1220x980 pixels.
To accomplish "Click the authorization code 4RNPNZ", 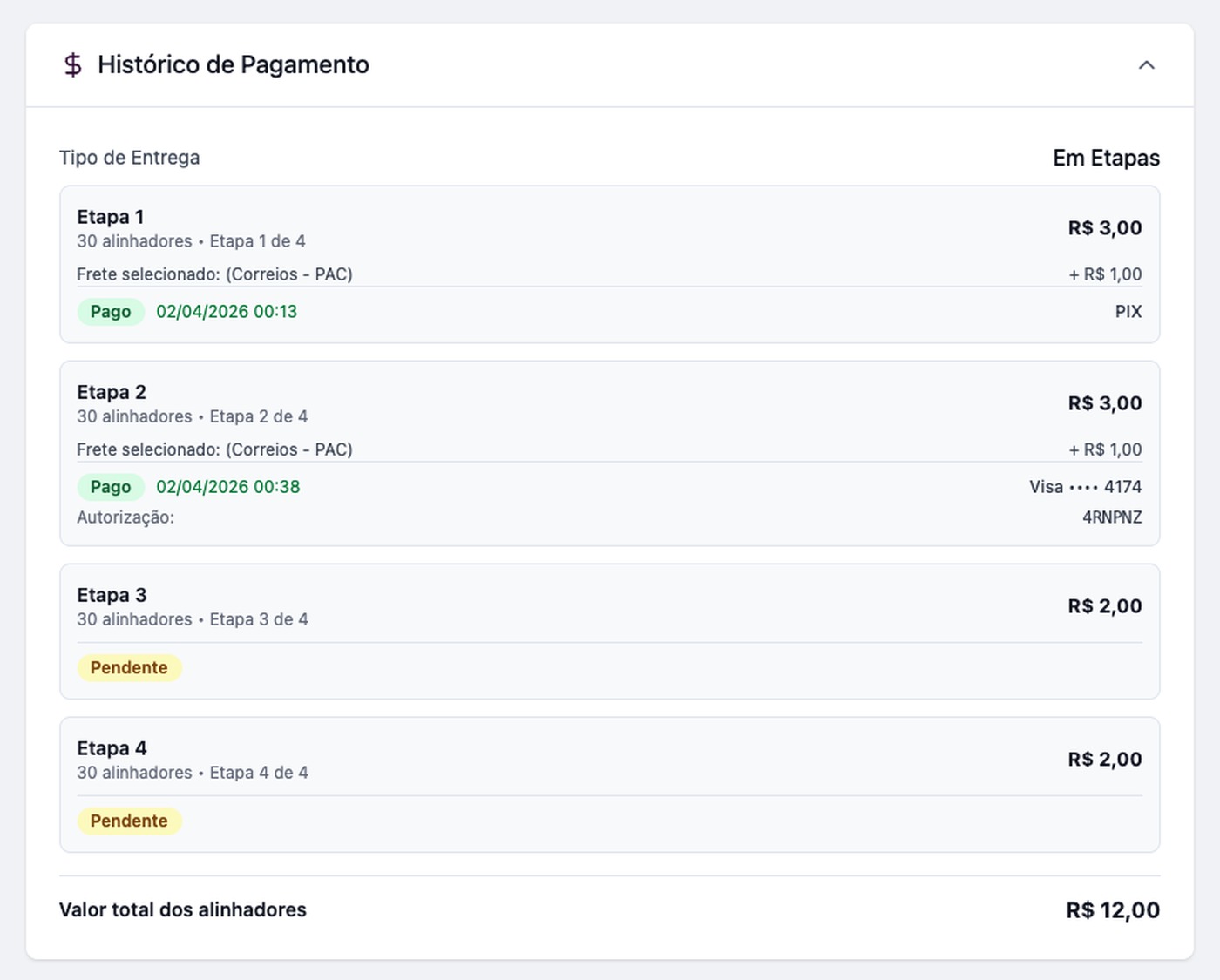I will coord(1111,517).
